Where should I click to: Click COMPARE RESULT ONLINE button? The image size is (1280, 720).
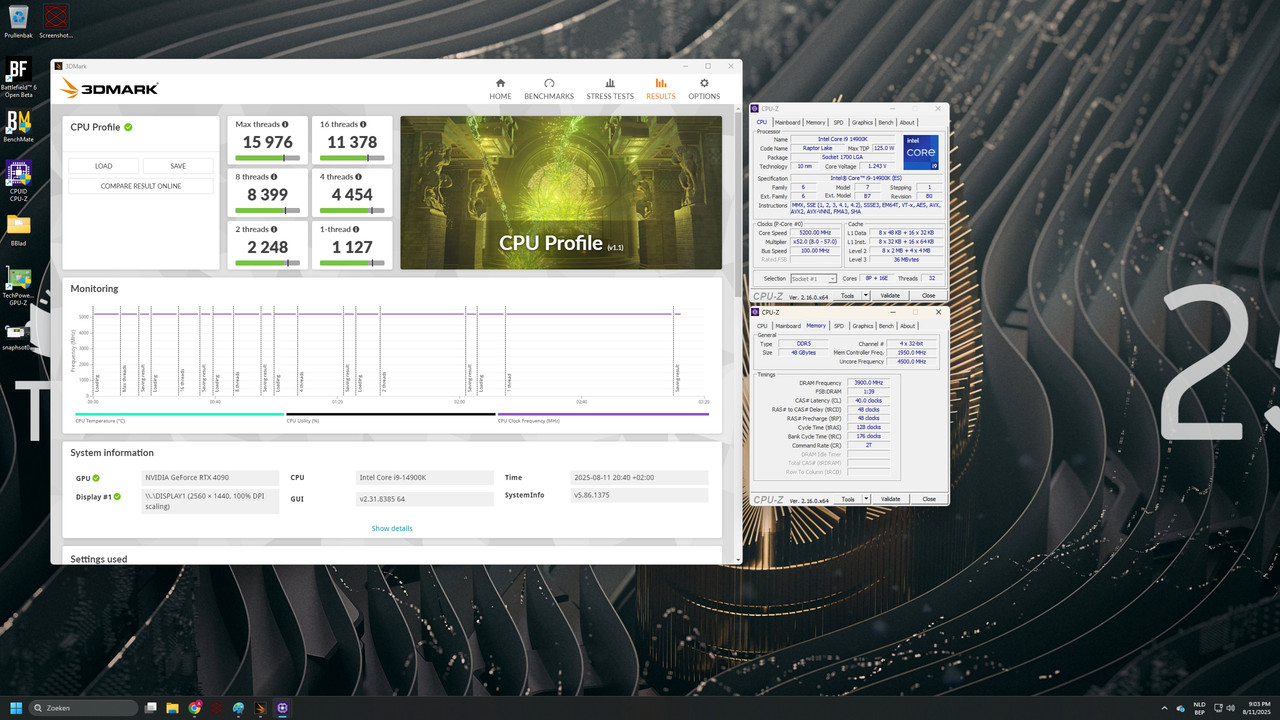[x=141, y=186]
